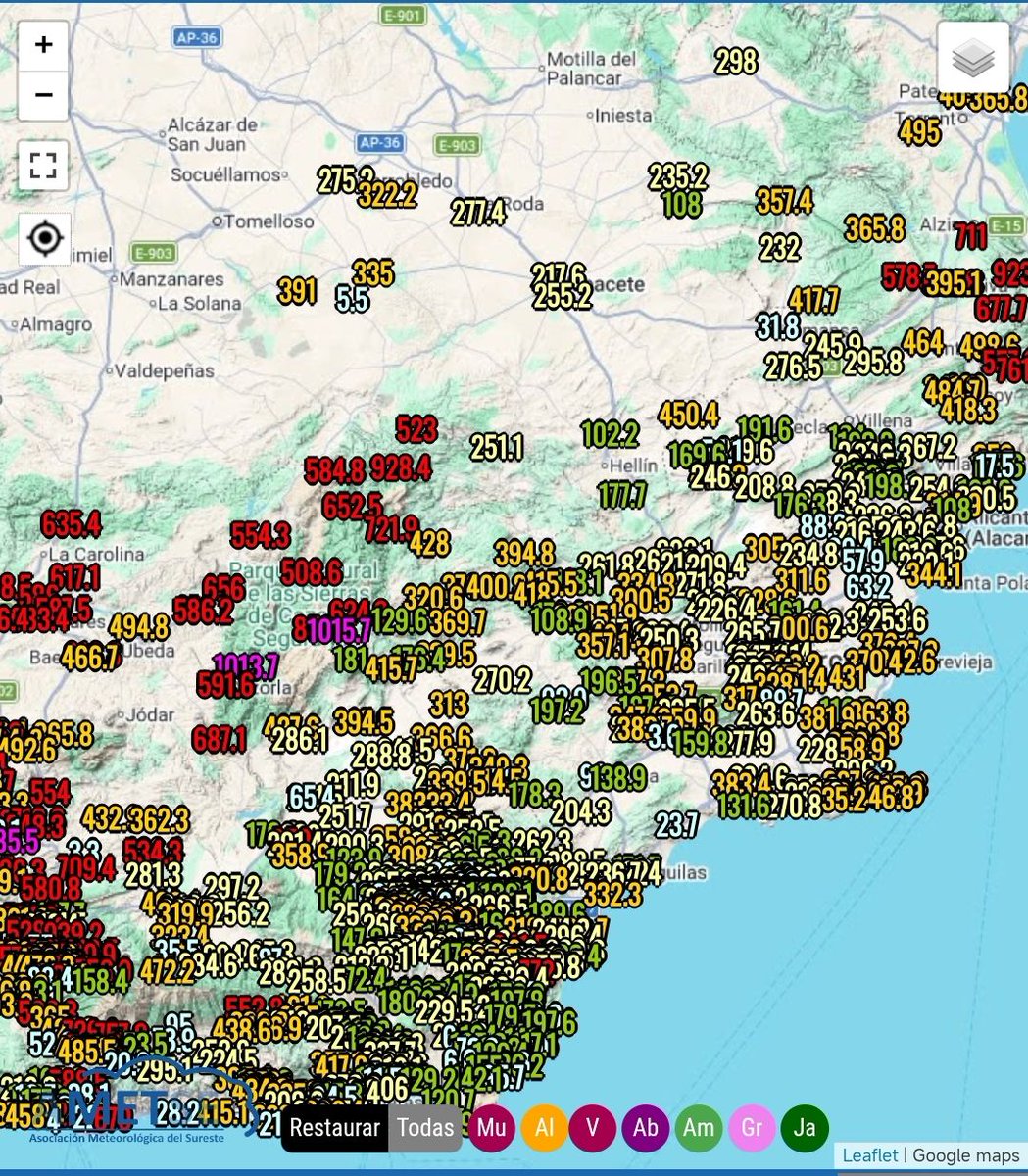
Task: Select the 270.2 station label
Action: pyautogui.click(x=502, y=679)
